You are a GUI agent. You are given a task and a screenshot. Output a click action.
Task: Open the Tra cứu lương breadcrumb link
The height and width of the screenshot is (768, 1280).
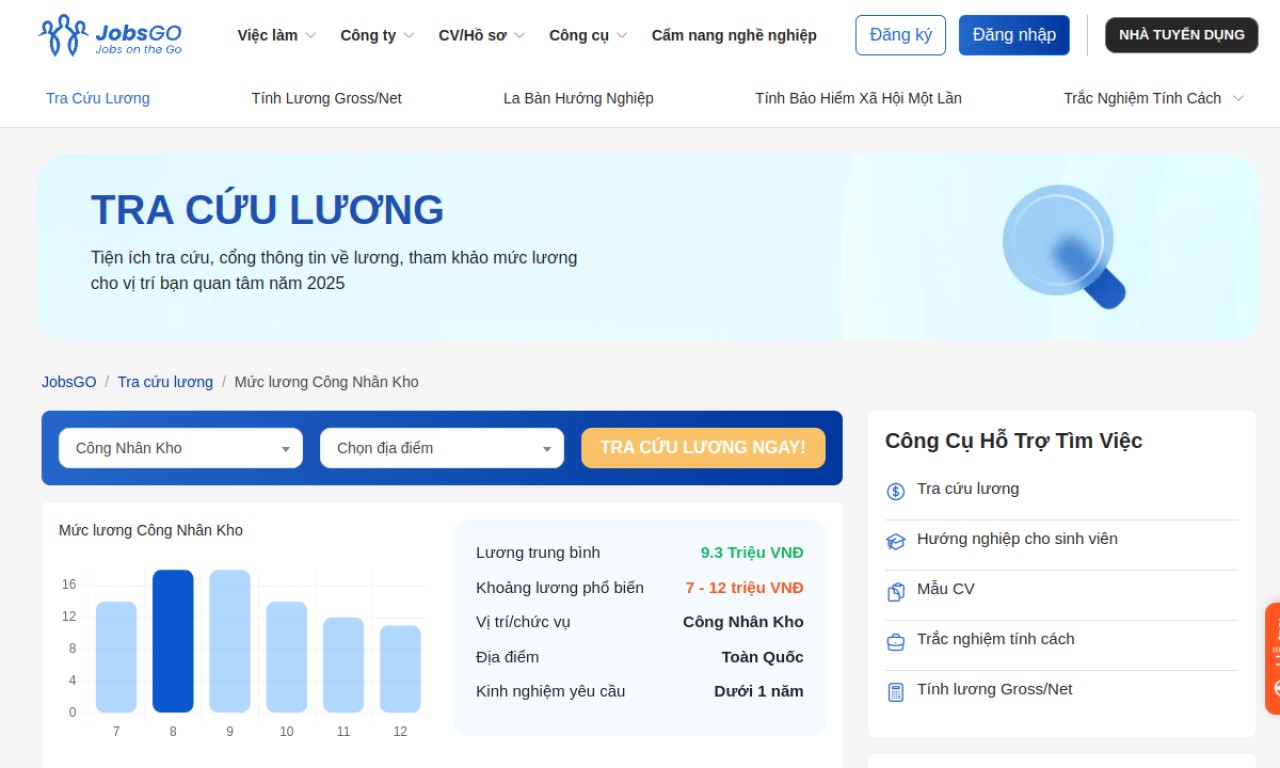pos(165,382)
